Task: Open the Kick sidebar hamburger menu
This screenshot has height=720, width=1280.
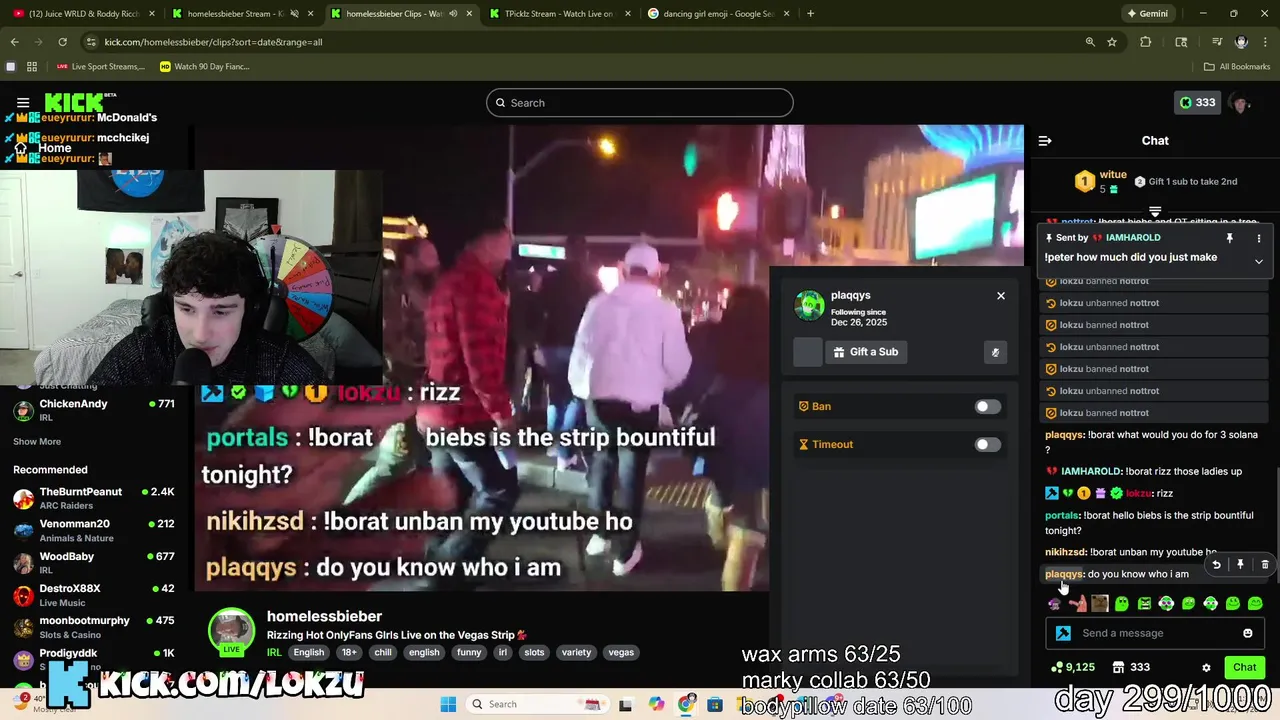Action: click(22, 103)
